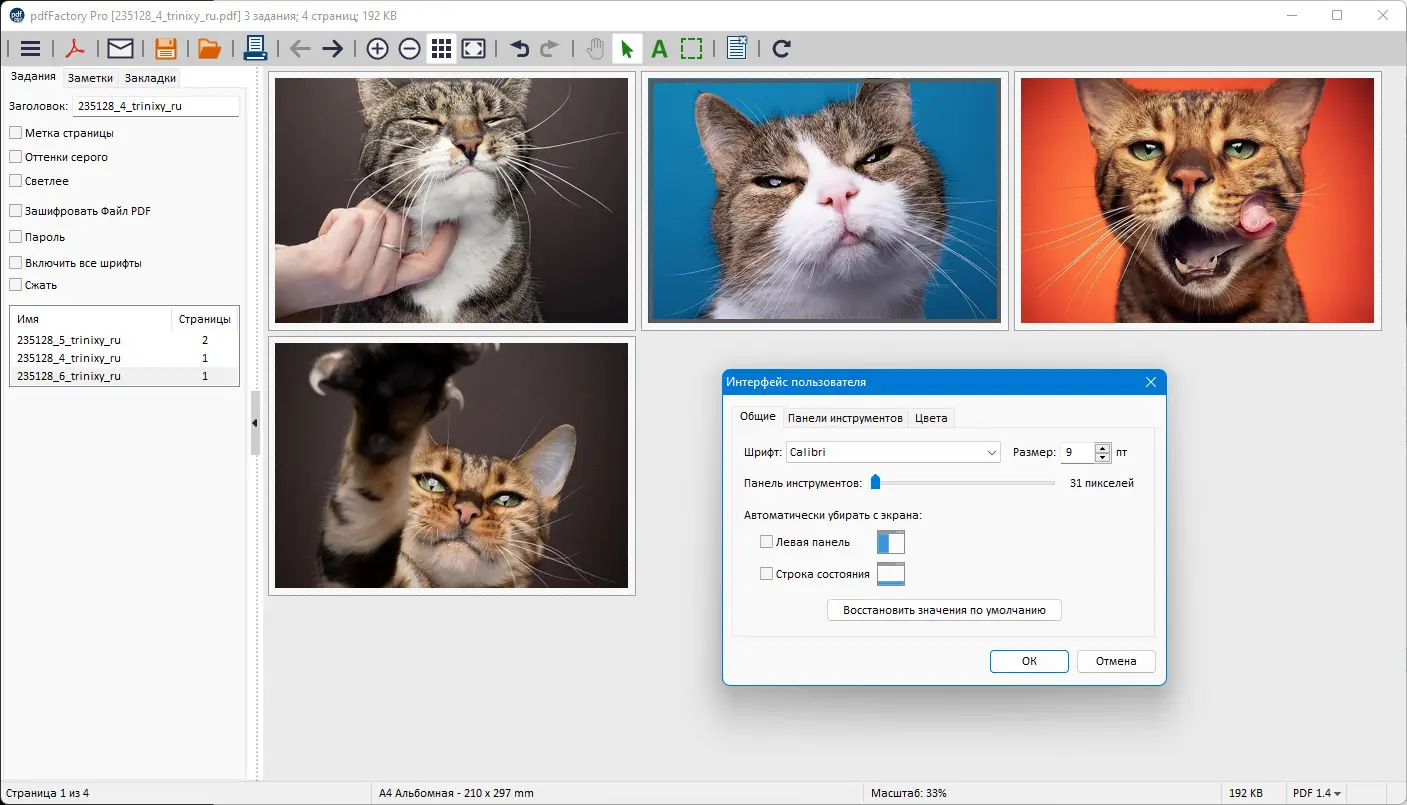
Task: Switch to the Заметки tab
Action: (x=90, y=78)
